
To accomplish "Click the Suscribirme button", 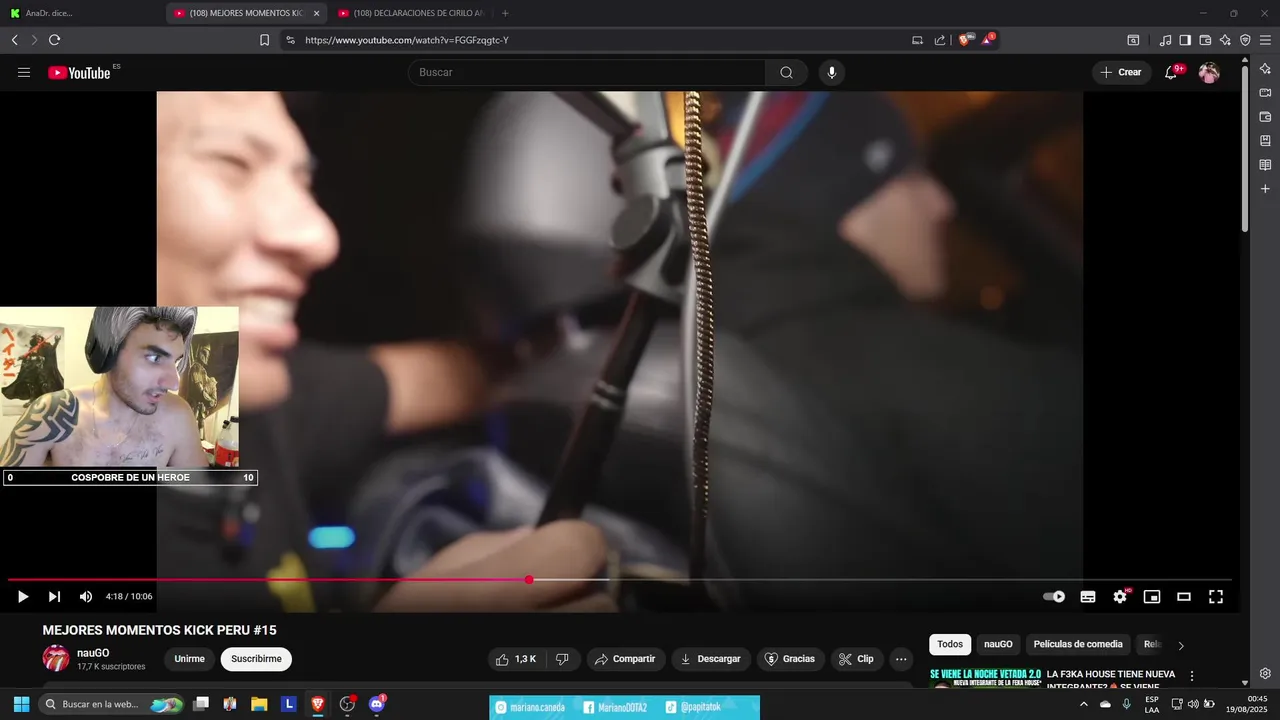I will 256,659.
